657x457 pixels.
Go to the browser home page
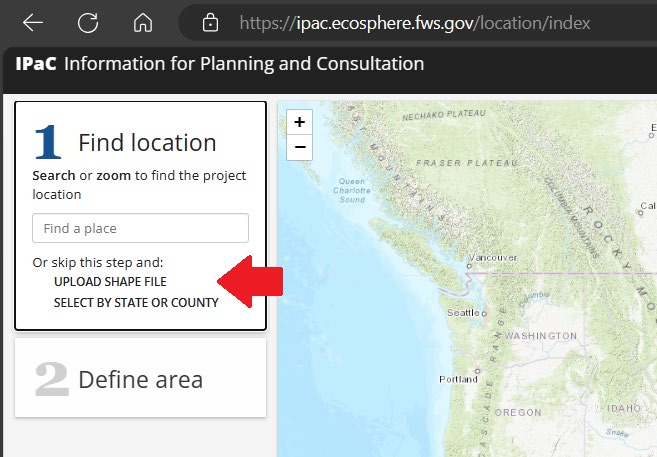(143, 22)
